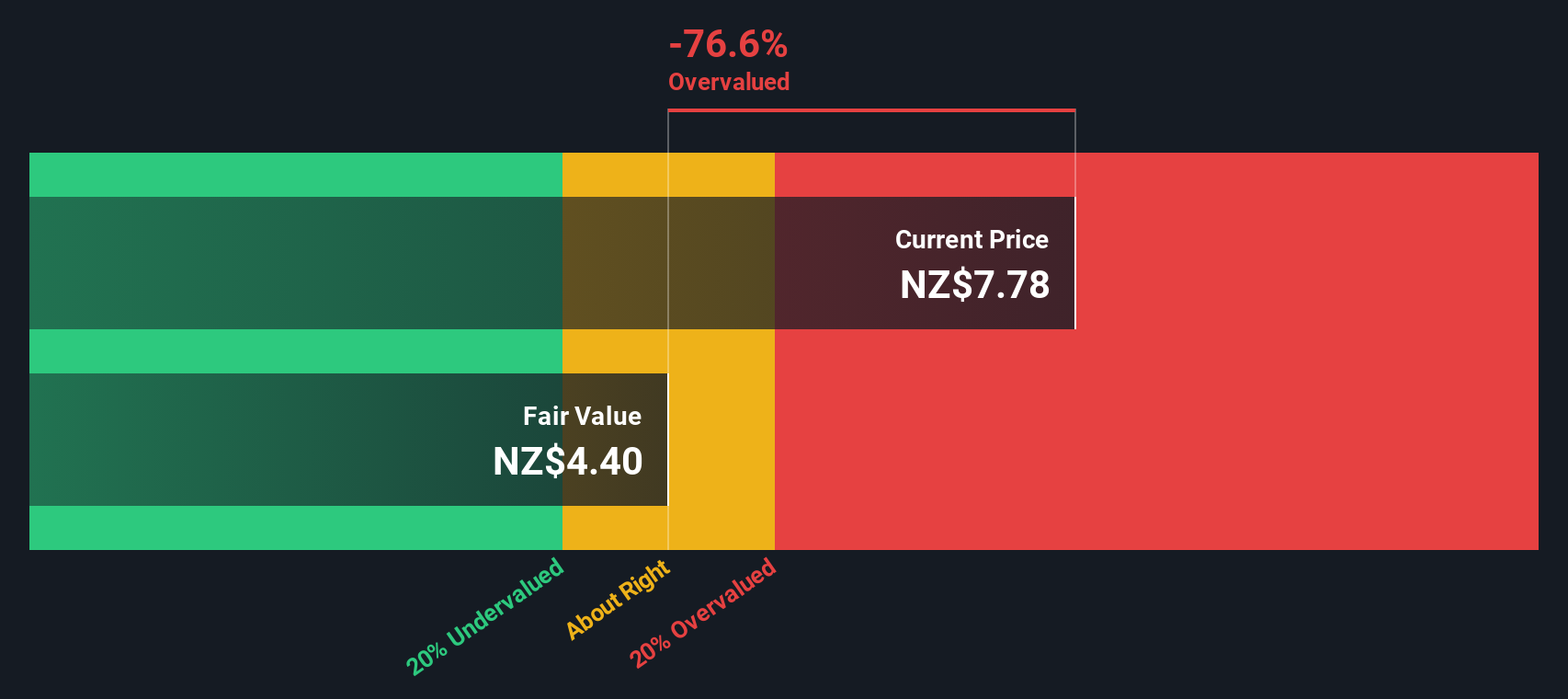This screenshot has width=1568, height=699.
Task: Click the 20% Overvalued axis label
Action: coord(703,613)
